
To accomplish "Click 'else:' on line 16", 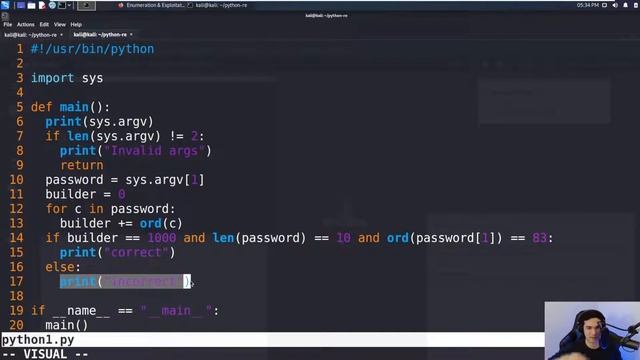I will click(x=63, y=267).
